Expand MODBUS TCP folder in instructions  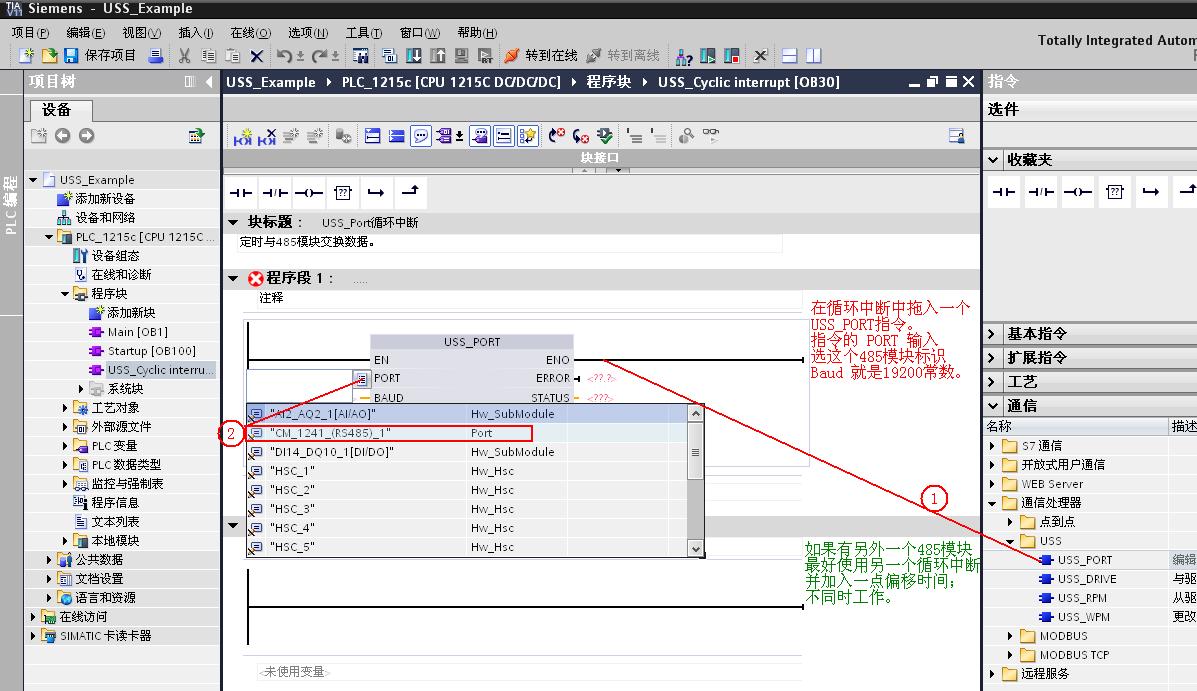pyautogui.click(x=1010, y=655)
